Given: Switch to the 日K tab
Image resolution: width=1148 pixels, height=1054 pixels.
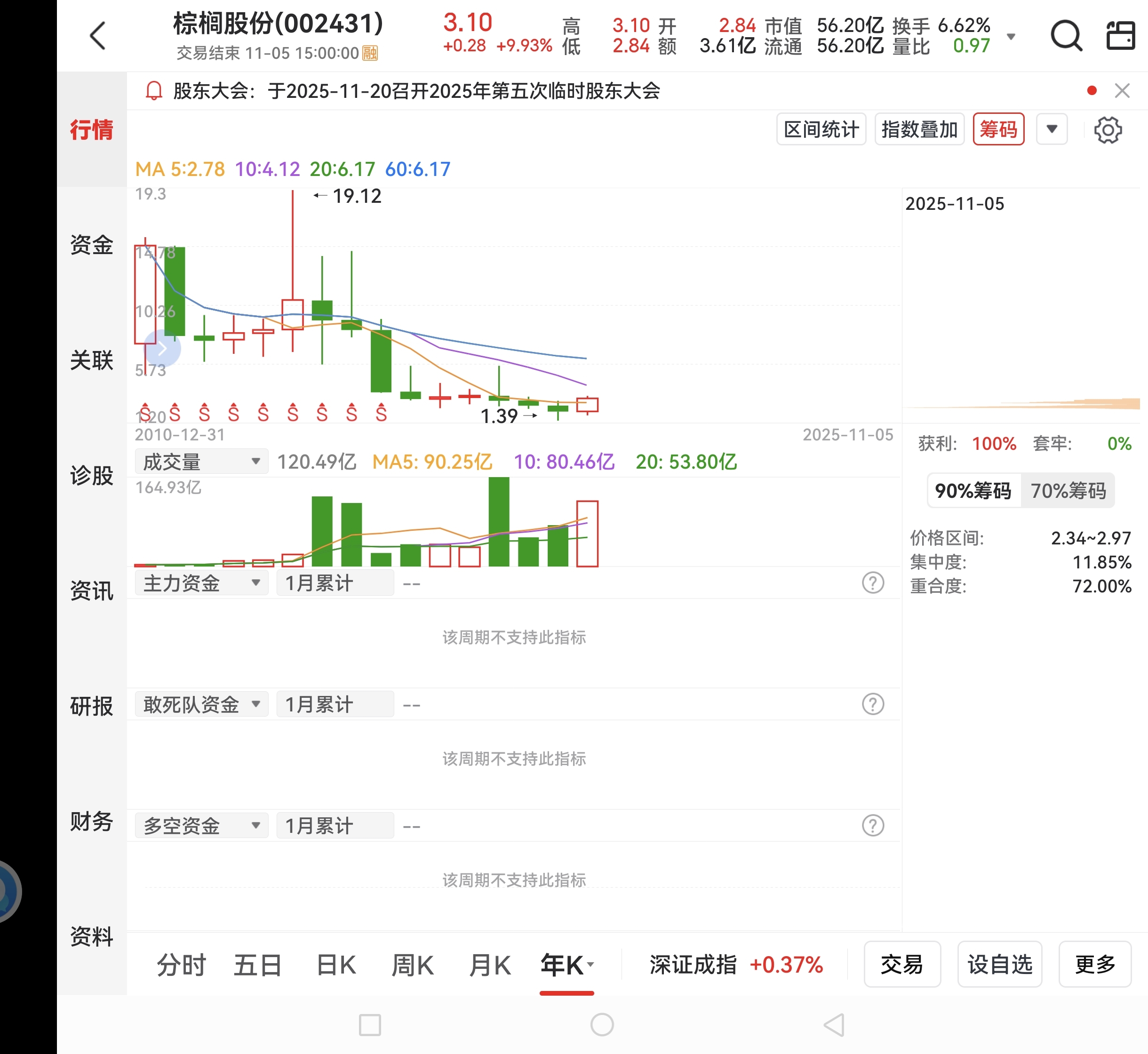Looking at the screenshot, I should [x=336, y=965].
